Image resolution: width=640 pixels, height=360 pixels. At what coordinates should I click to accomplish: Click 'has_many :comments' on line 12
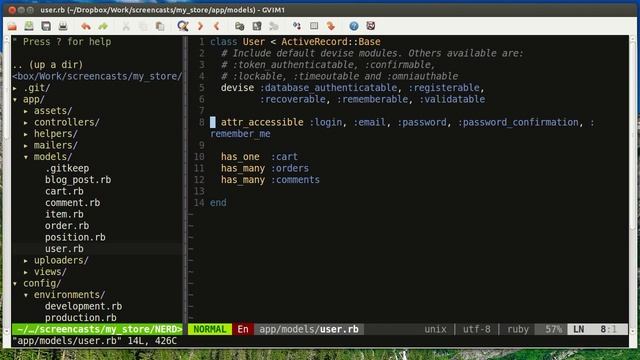(270, 180)
